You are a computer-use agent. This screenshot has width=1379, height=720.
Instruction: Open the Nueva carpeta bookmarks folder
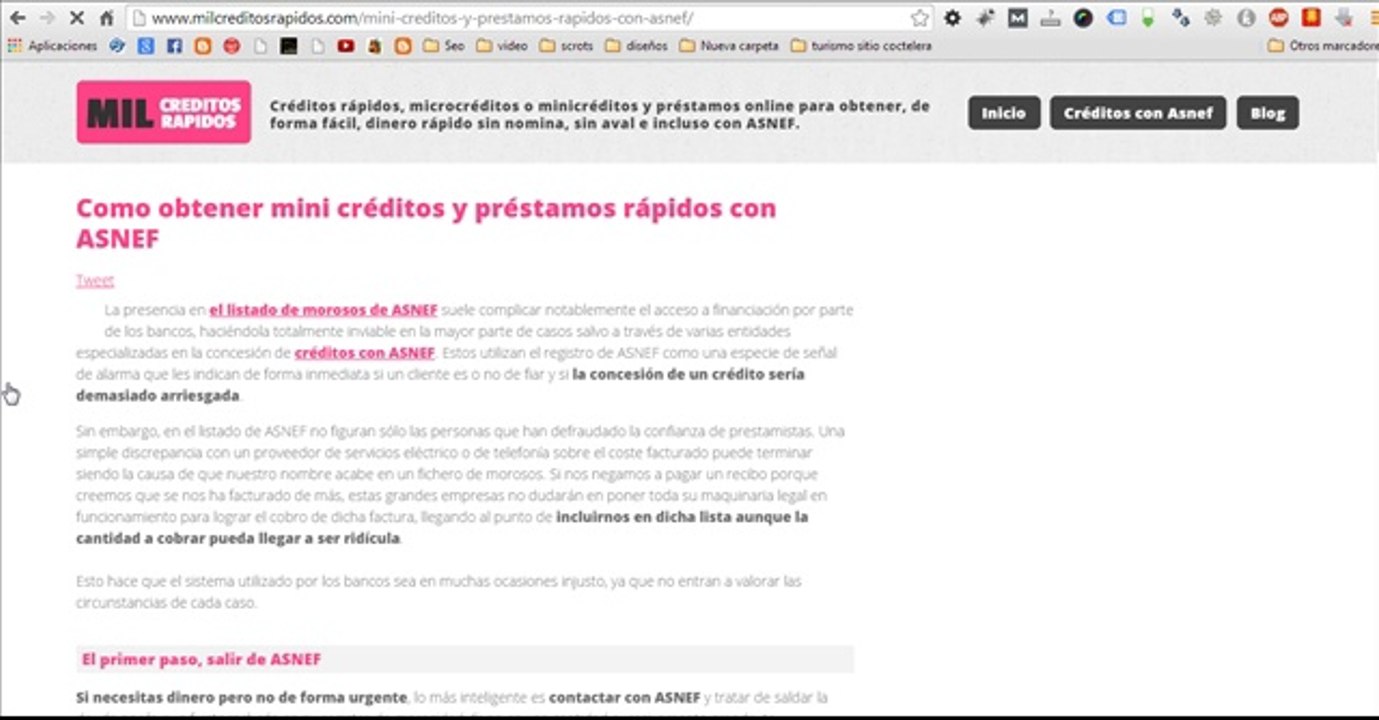[729, 46]
